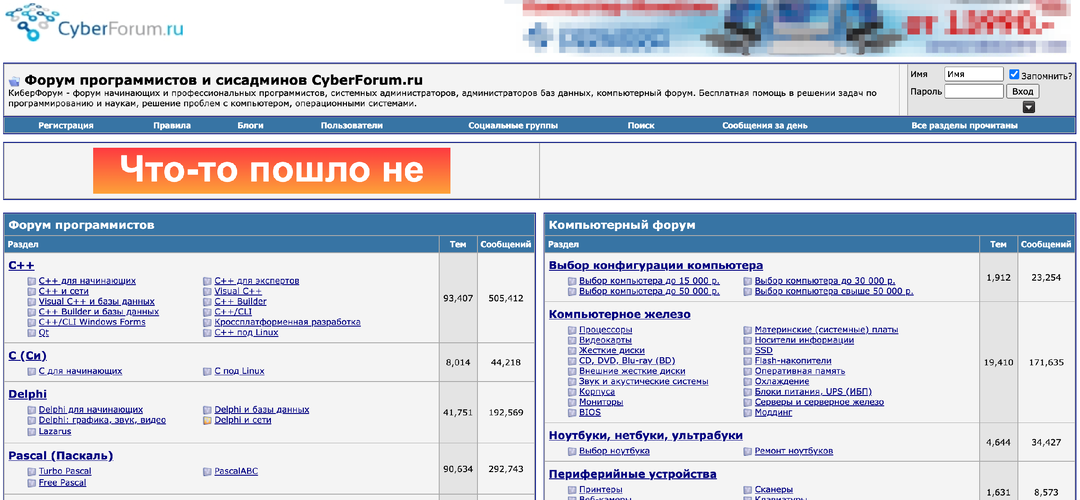
Task: Open the C++ для экспертов subforum link
Action: coord(257,281)
